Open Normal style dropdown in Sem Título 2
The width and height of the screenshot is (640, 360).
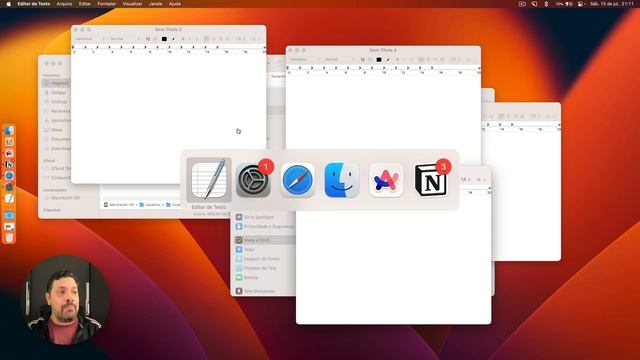[124, 39]
